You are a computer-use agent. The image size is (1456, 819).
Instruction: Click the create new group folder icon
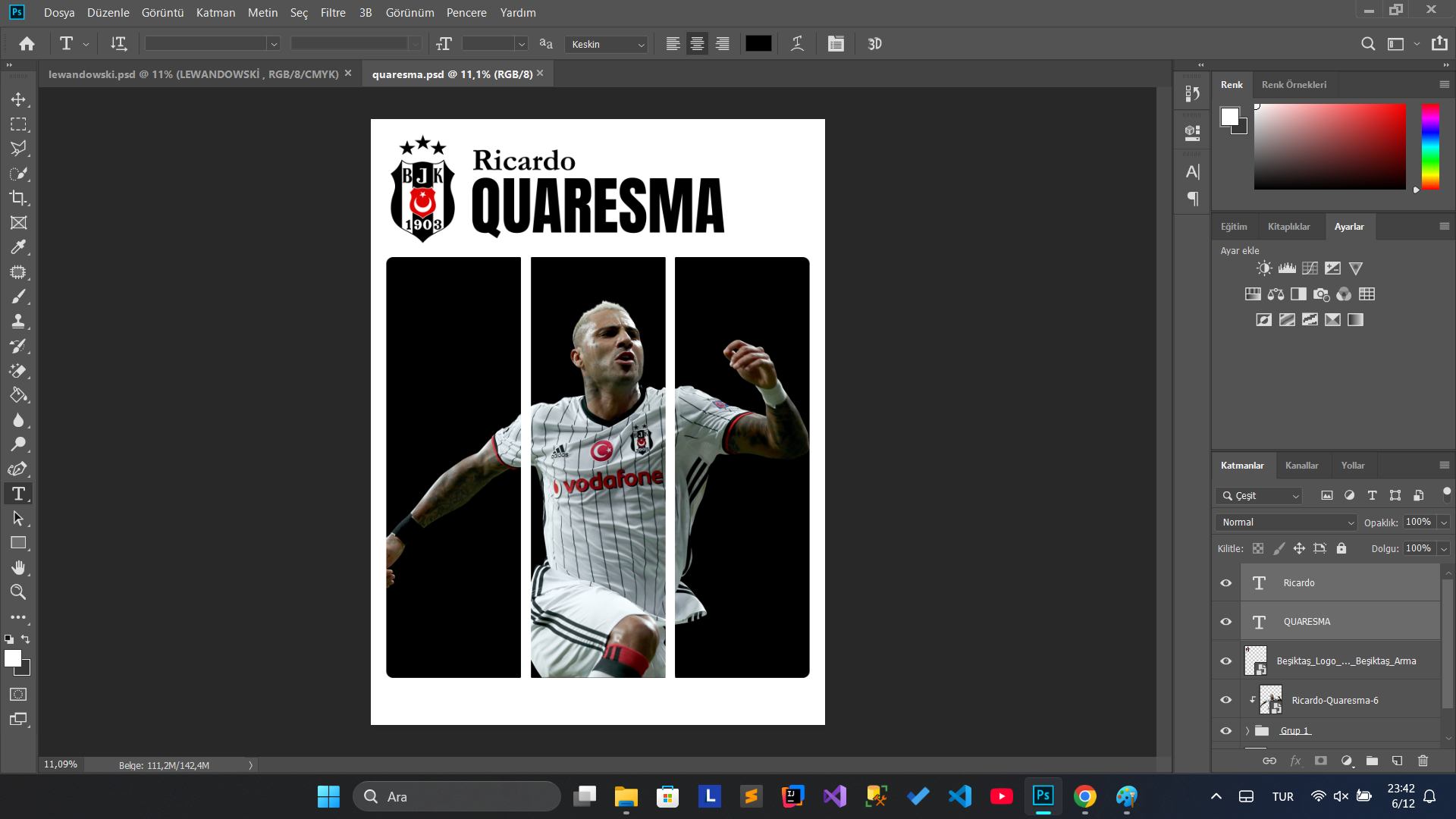tap(1372, 761)
